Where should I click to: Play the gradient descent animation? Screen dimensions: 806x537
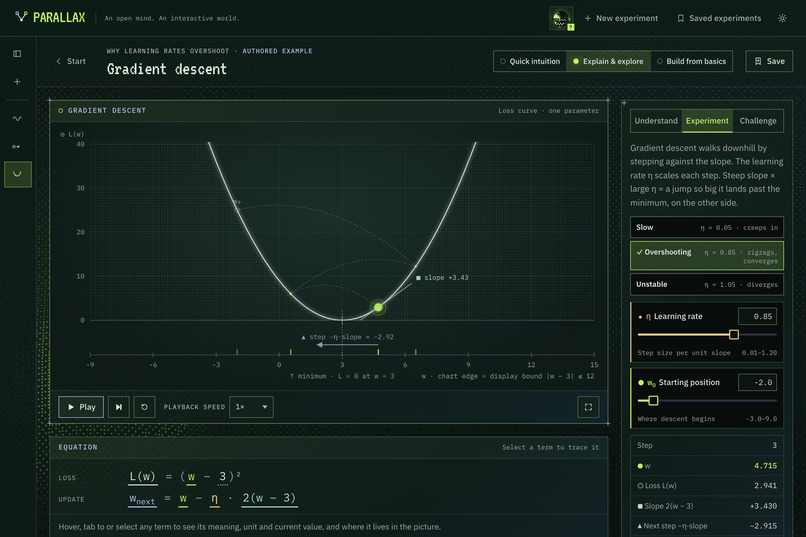[81, 407]
